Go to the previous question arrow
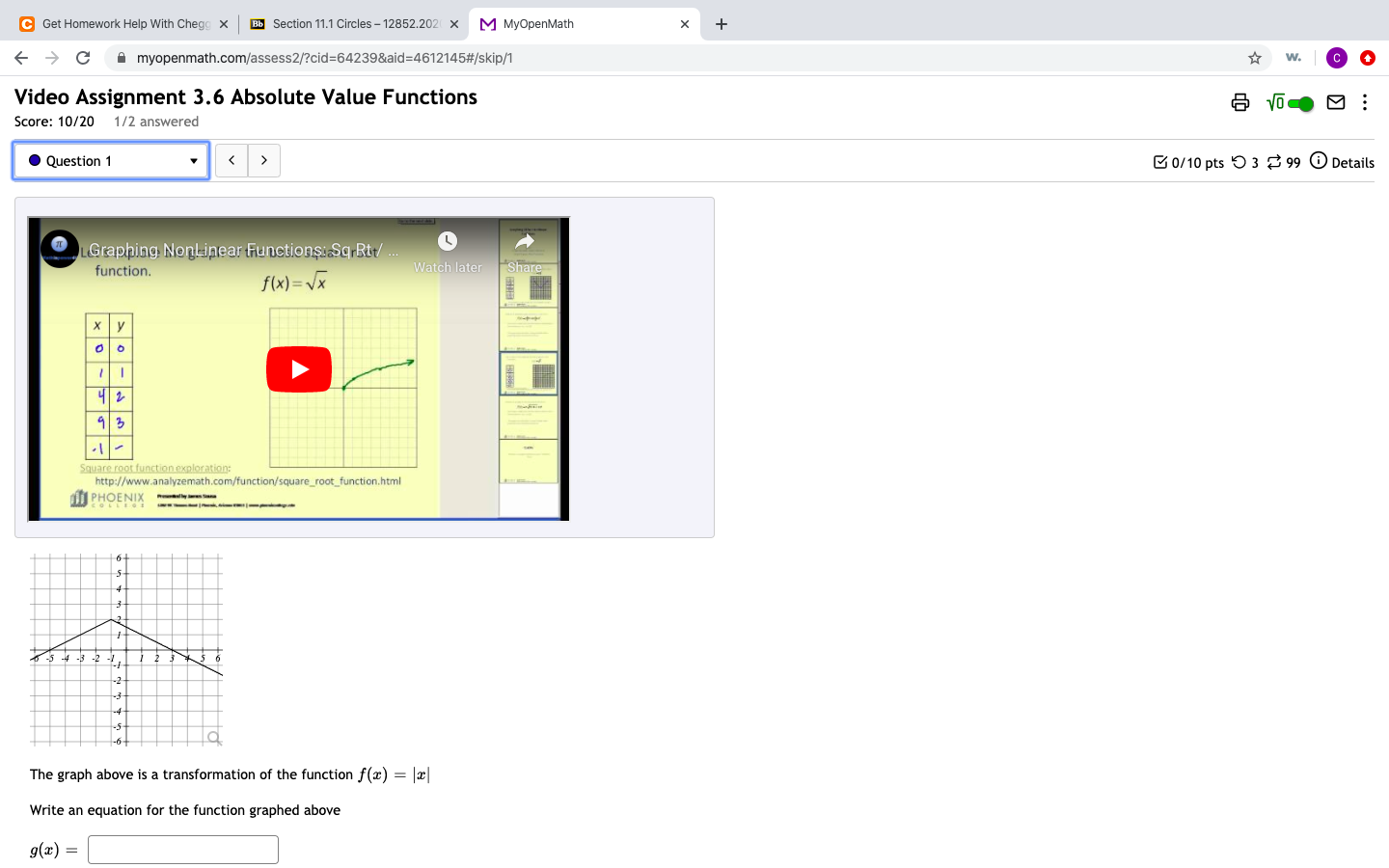 coord(231,160)
